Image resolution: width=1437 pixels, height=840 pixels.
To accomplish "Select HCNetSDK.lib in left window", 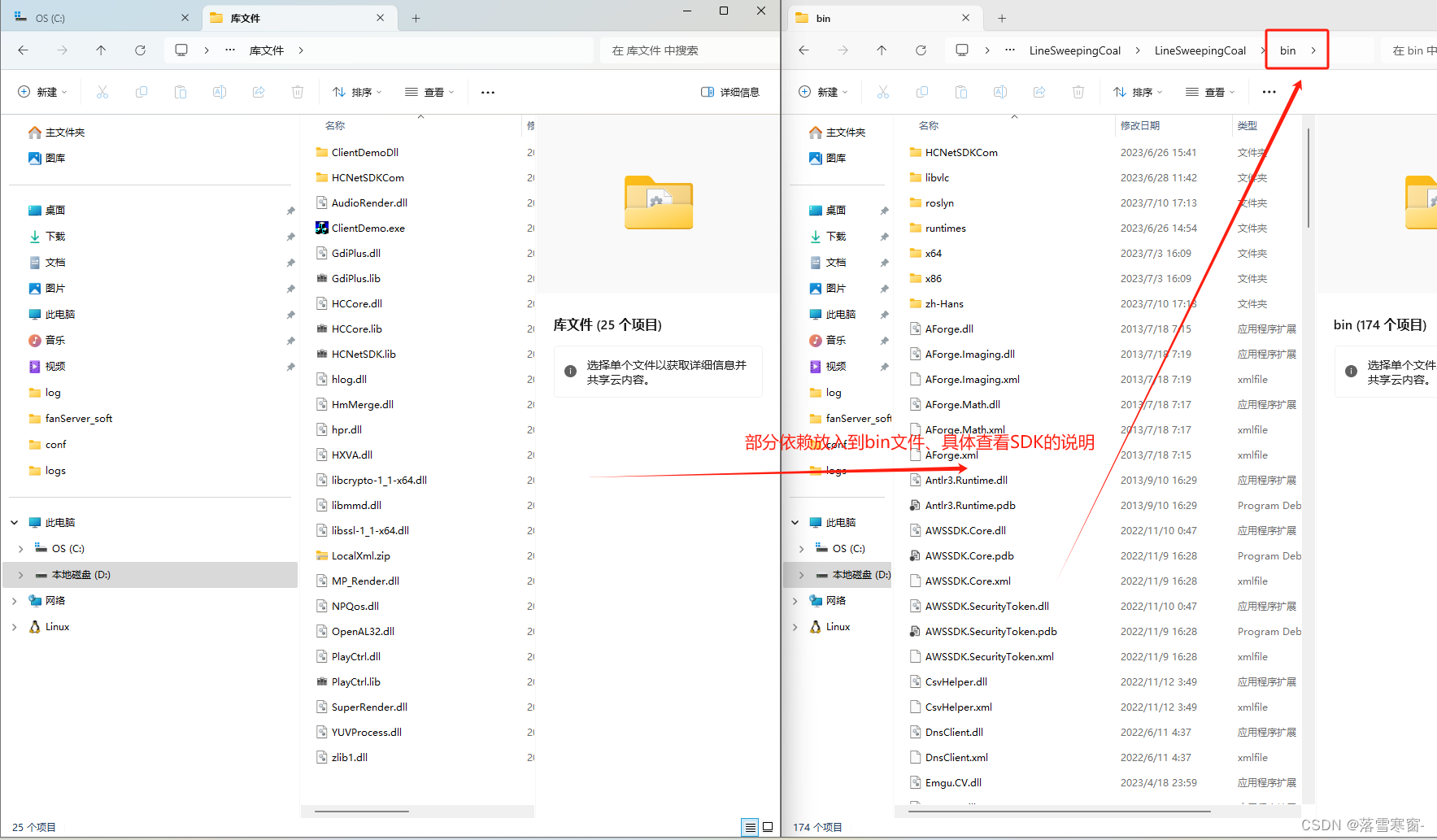I will pos(364,355).
